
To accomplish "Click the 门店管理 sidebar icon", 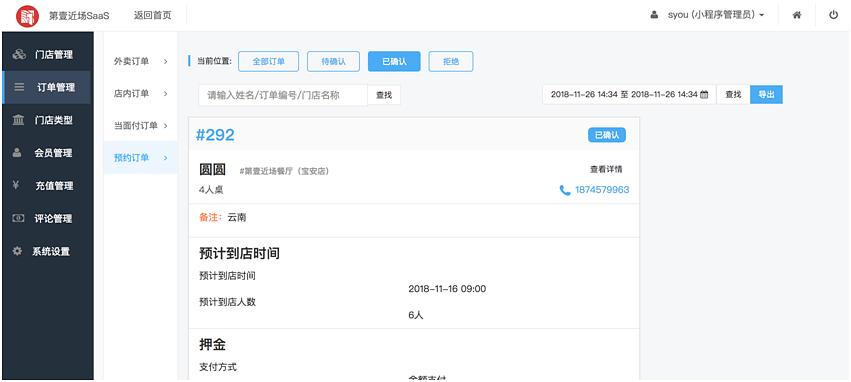I will pyautogui.click(x=19, y=55).
